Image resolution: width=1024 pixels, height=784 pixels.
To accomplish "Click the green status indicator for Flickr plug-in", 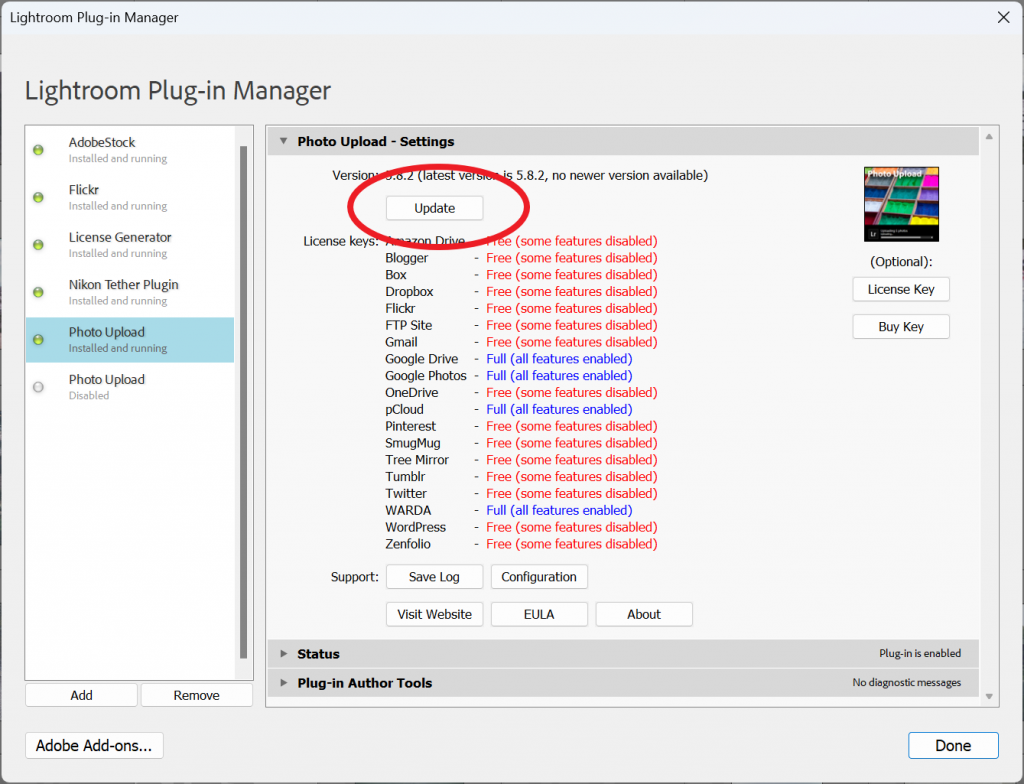I will 39,197.
